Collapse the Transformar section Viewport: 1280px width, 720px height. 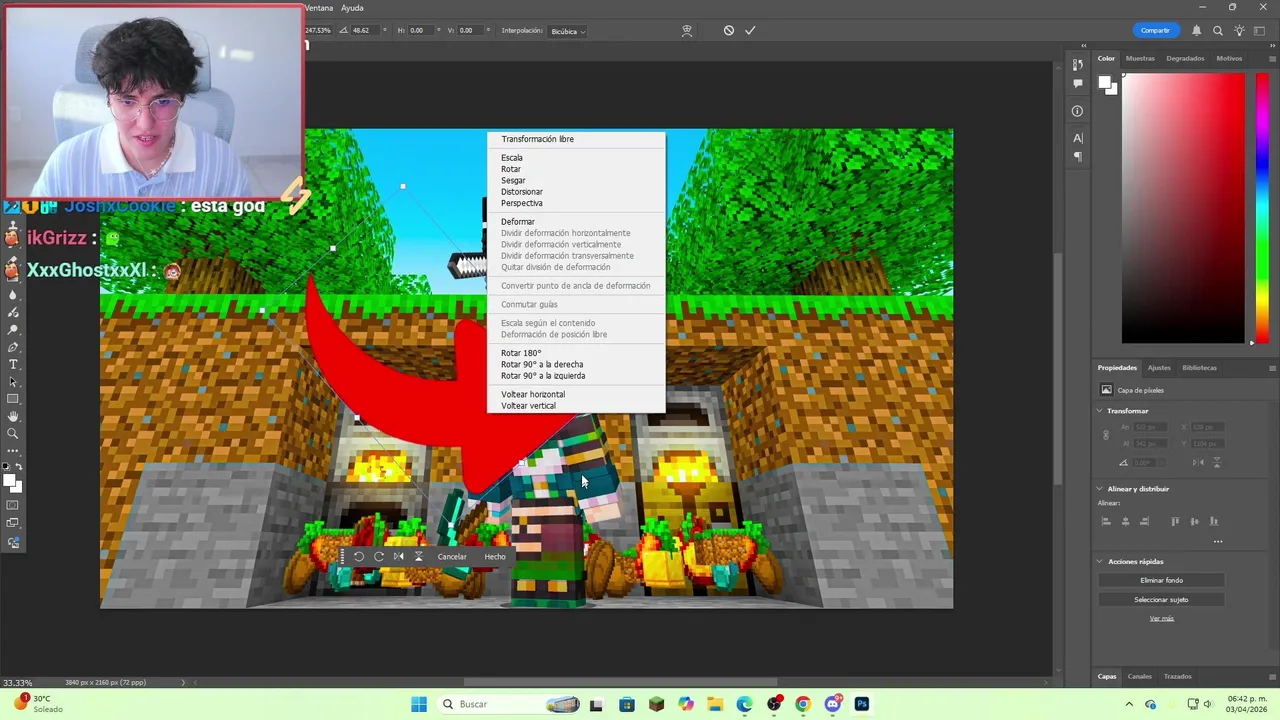click(1100, 411)
